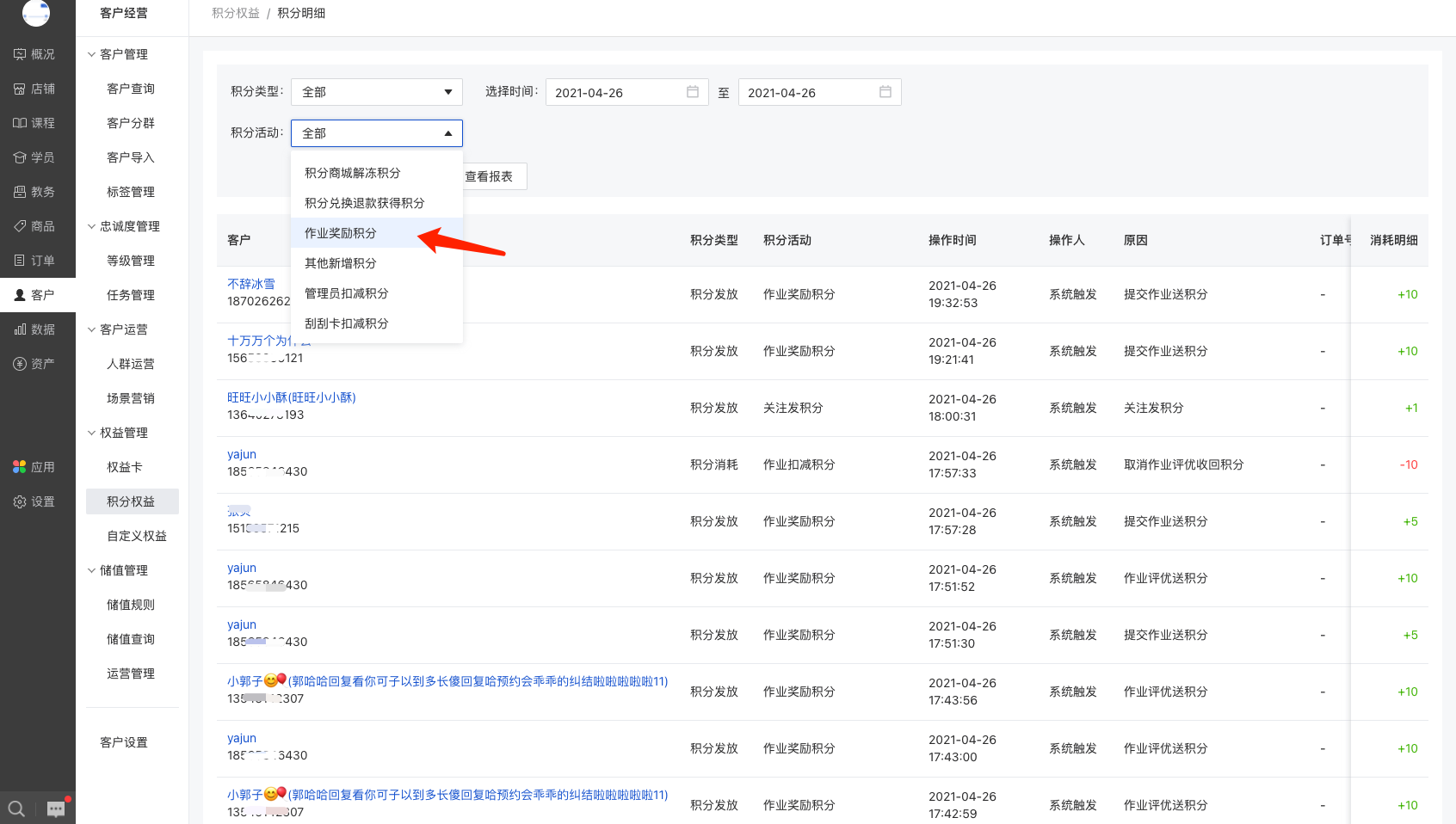The width and height of the screenshot is (1456, 824).
Task: Click the start date input field
Action: coord(627,92)
